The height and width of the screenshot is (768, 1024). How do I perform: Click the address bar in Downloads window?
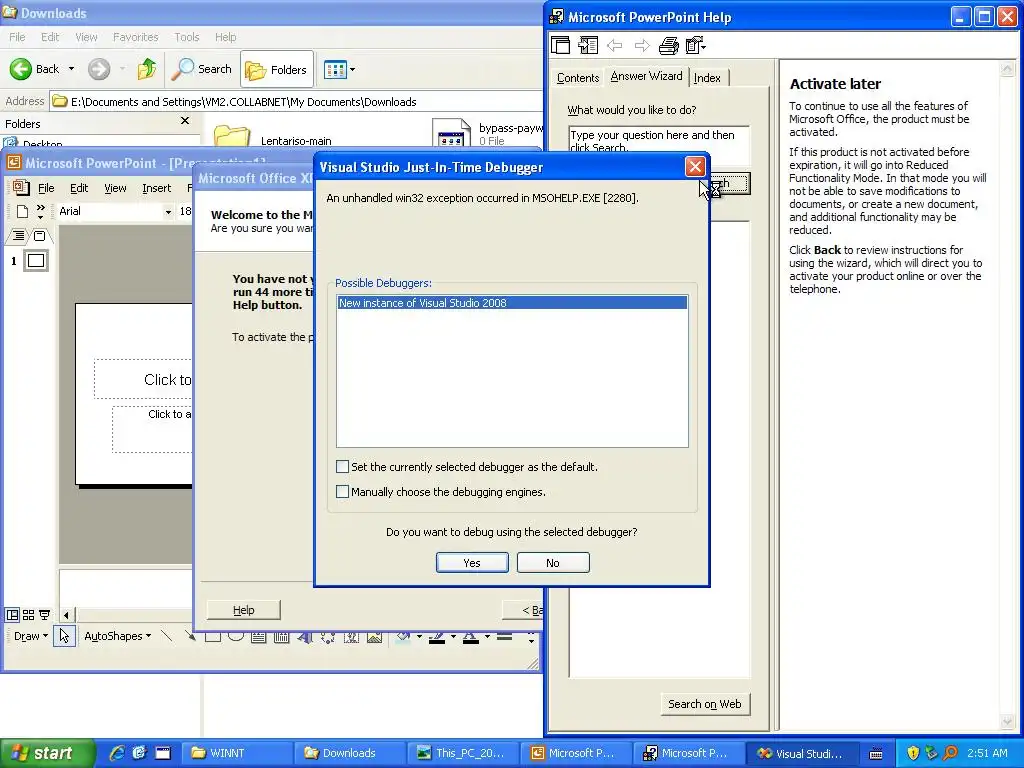click(x=297, y=102)
